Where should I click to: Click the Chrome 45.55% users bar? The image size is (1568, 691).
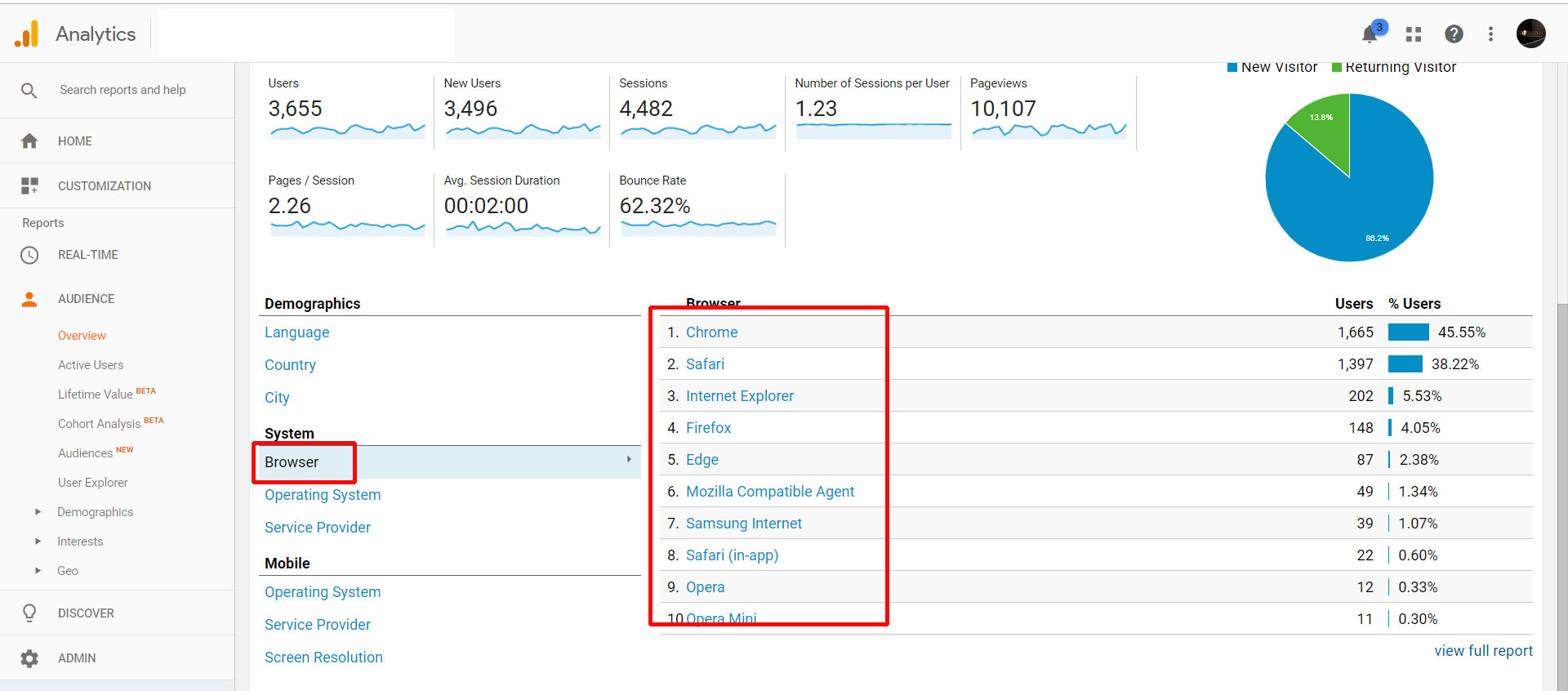click(1408, 332)
